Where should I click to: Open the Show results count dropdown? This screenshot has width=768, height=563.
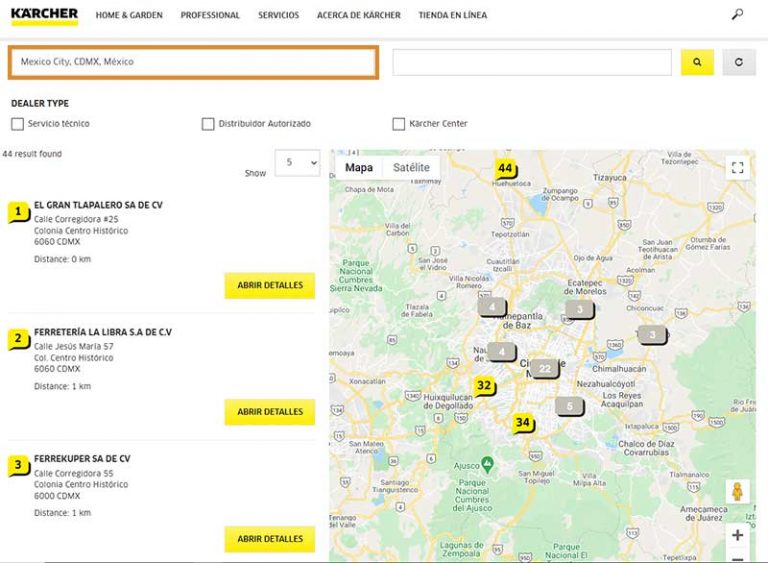(297, 163)
